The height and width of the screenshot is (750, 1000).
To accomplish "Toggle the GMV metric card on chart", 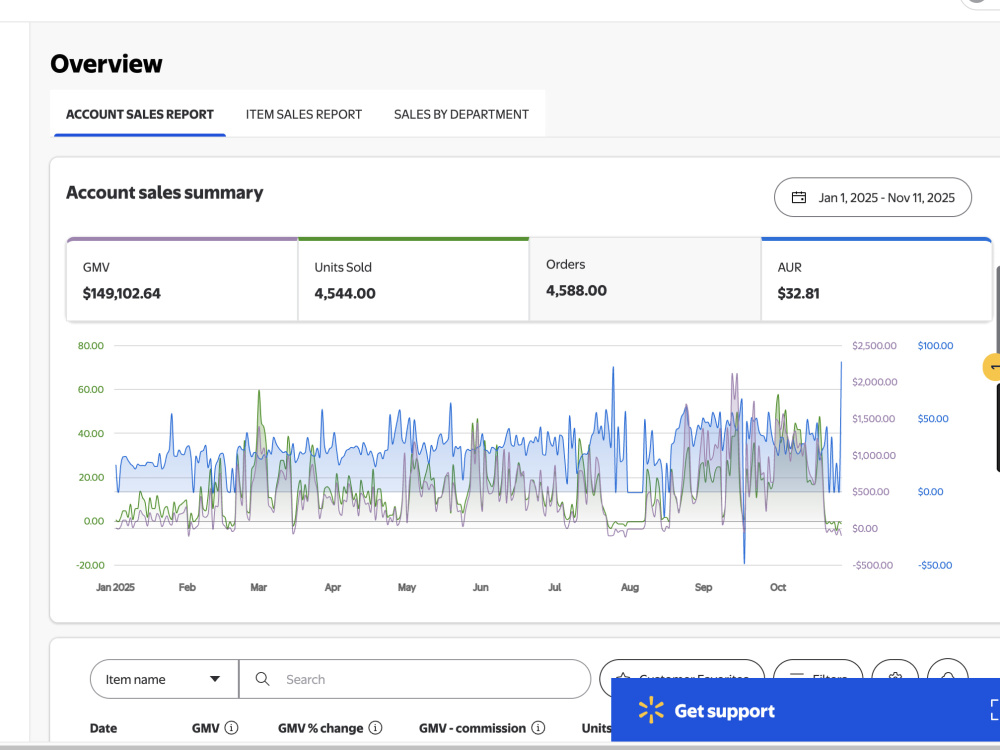I will coord(182,279).
